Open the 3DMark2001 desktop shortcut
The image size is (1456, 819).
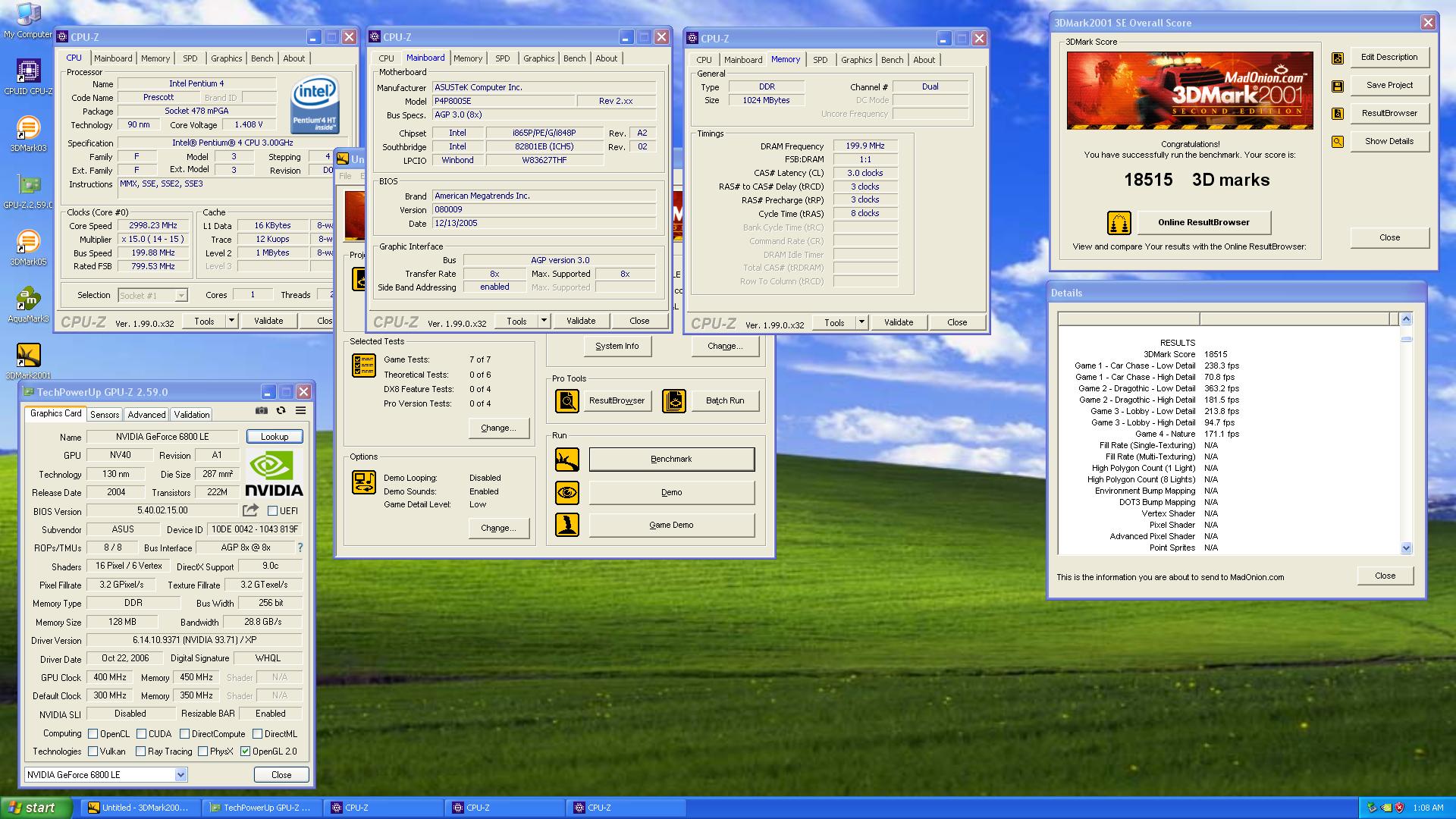coord(28,362)
